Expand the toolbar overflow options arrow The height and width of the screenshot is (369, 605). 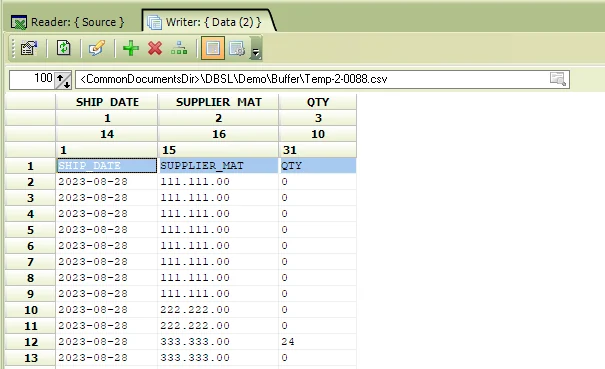(255, 49)
